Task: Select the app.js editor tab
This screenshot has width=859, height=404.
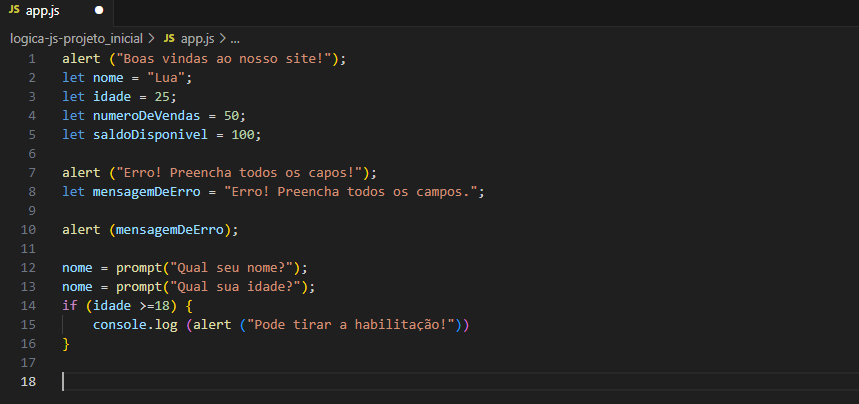Action: click(56, 10)
